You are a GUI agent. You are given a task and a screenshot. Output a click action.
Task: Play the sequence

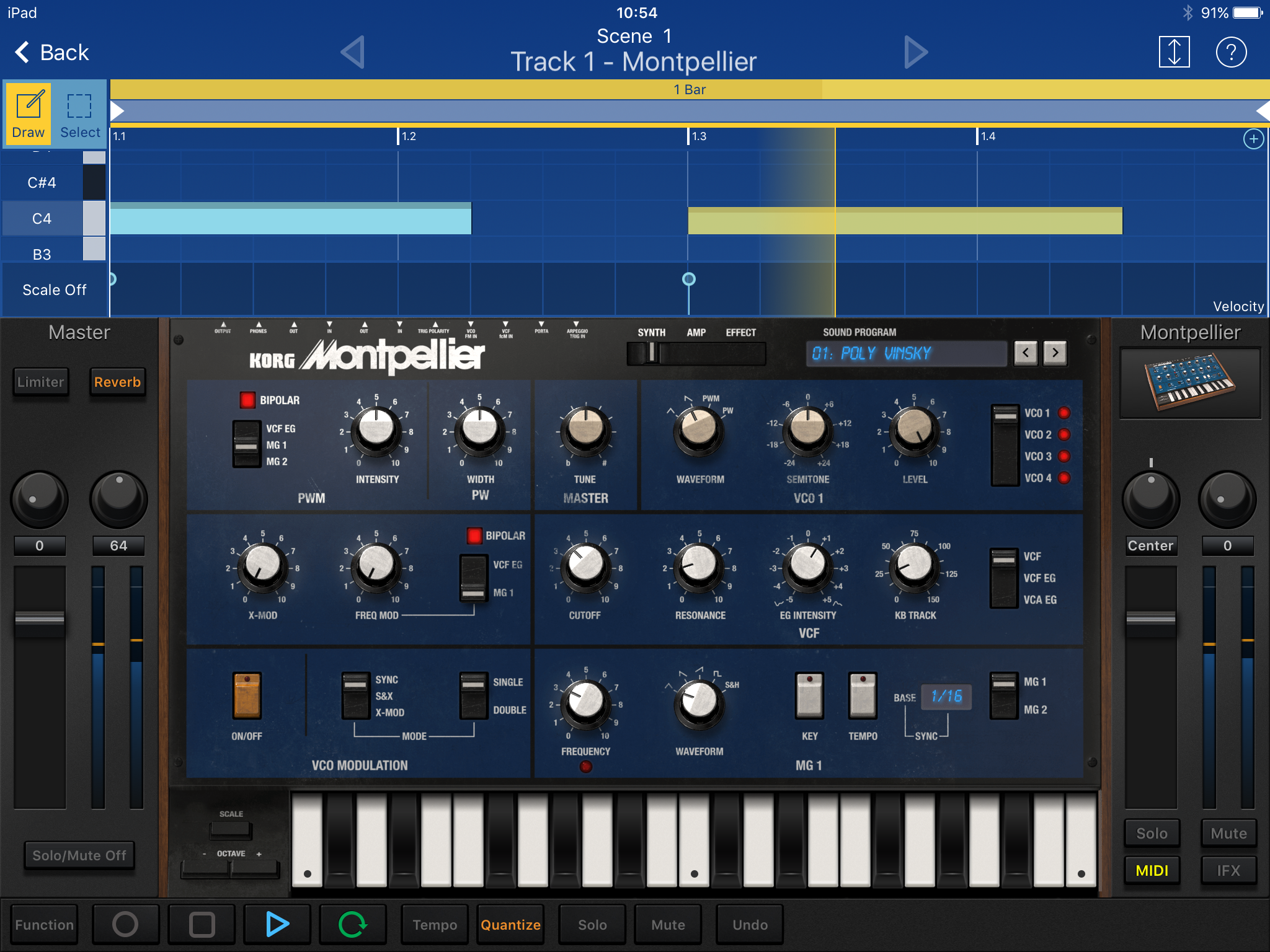point(277,924)
